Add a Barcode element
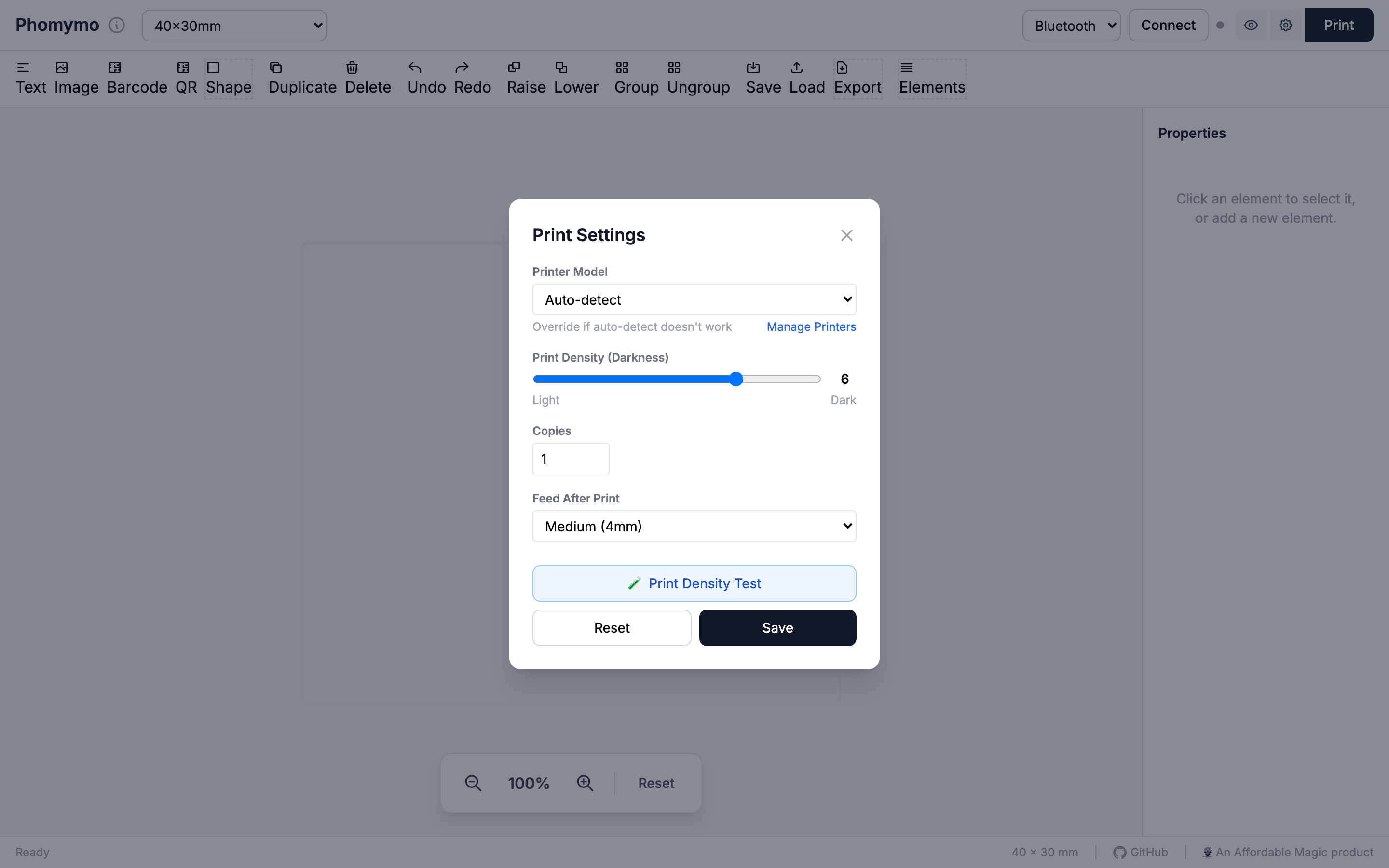This screenshot has width=1389, height=868. tap(136, 78)
